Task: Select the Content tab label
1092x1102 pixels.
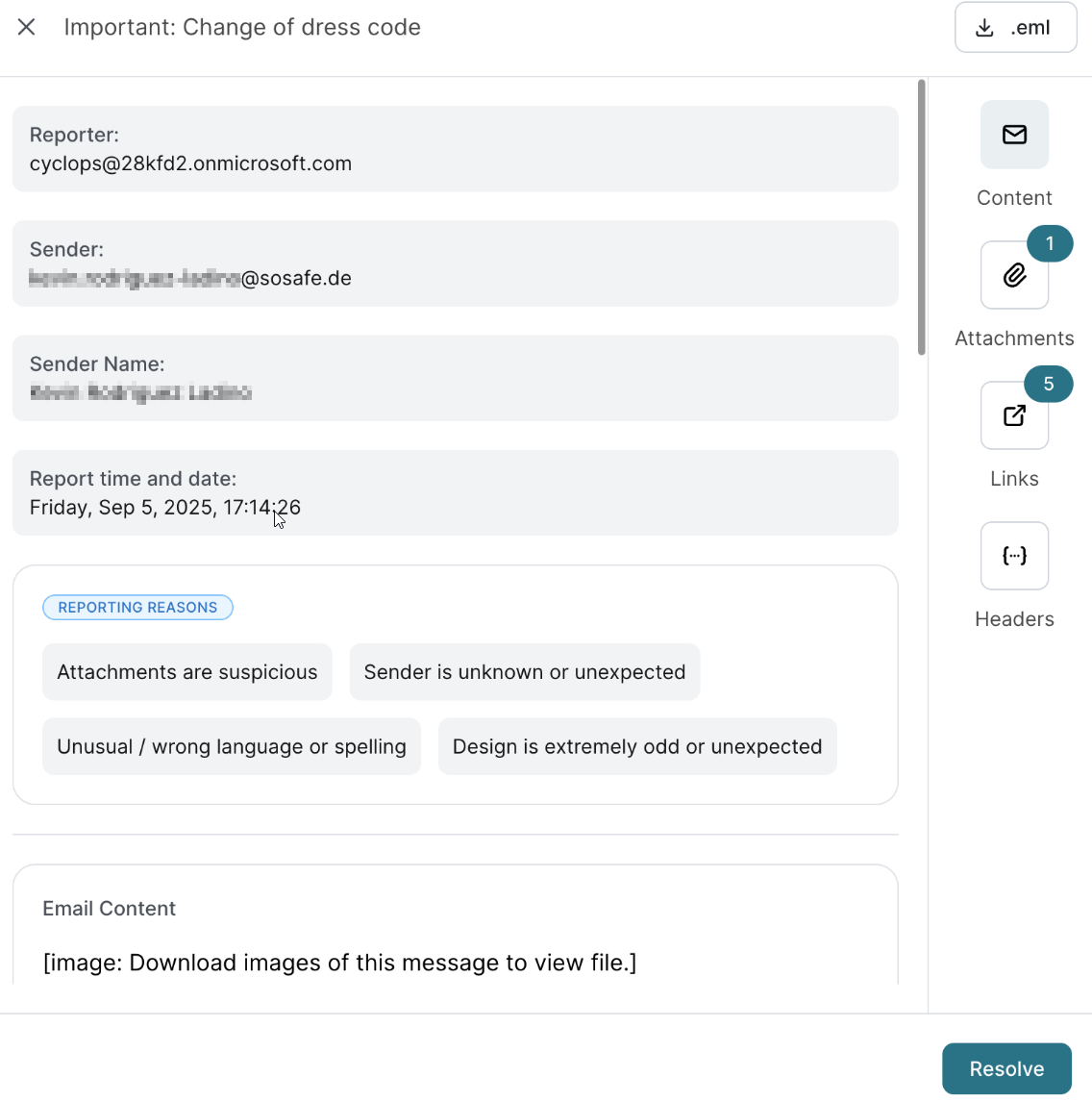Action: click(1014, 198)
